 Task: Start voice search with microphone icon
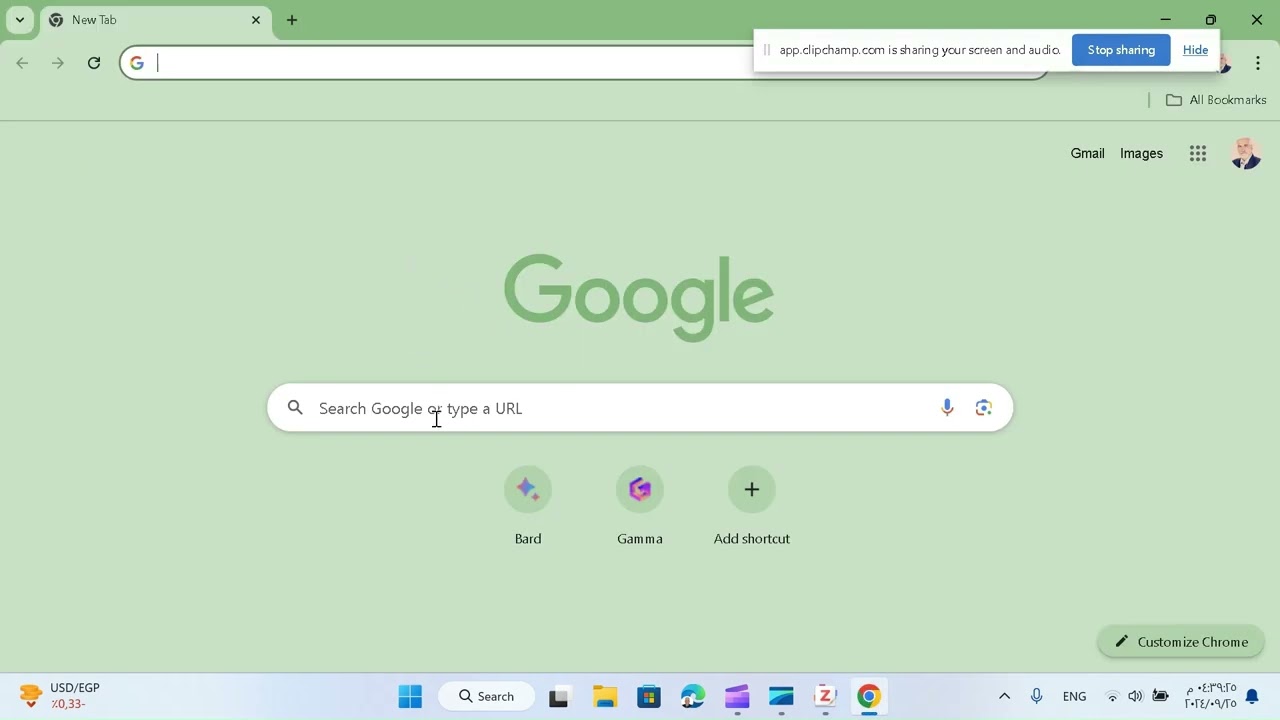pyautogui.click(x=947, y=408)
